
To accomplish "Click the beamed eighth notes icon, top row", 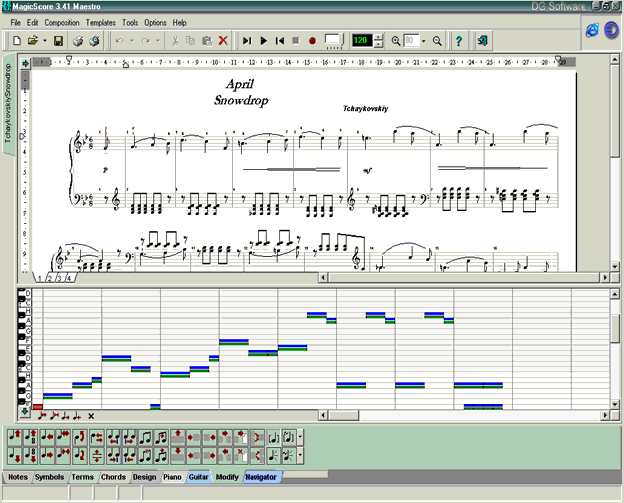I will (146, 438).
